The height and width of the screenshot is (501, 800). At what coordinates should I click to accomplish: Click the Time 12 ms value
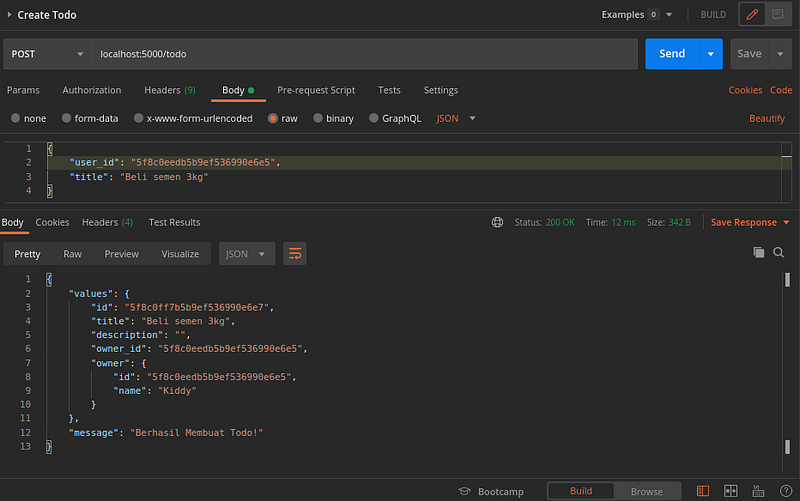[623, 222]
